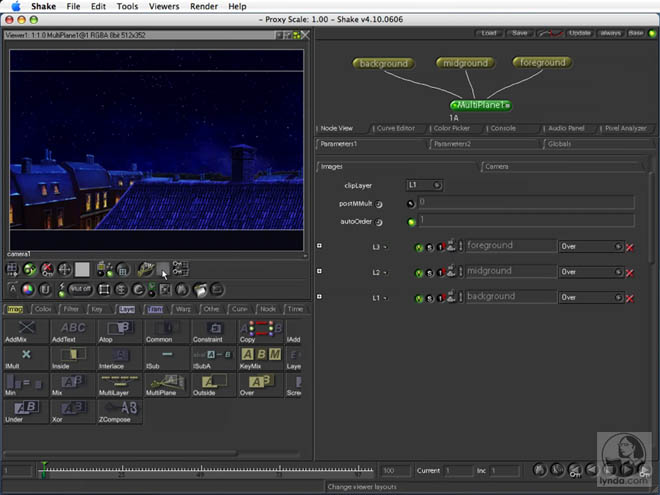Switch to the Camera tab
Screen dimensions: 660x495
[497, 167]
